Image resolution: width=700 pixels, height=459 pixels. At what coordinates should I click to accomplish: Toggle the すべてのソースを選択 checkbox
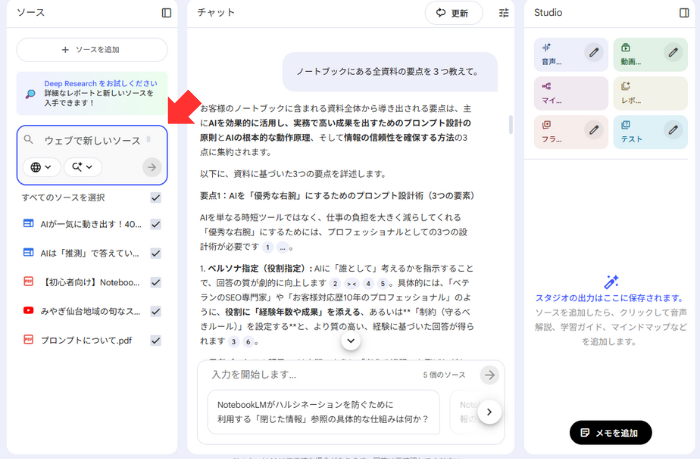pyautogui.click(x=155, y=197)
